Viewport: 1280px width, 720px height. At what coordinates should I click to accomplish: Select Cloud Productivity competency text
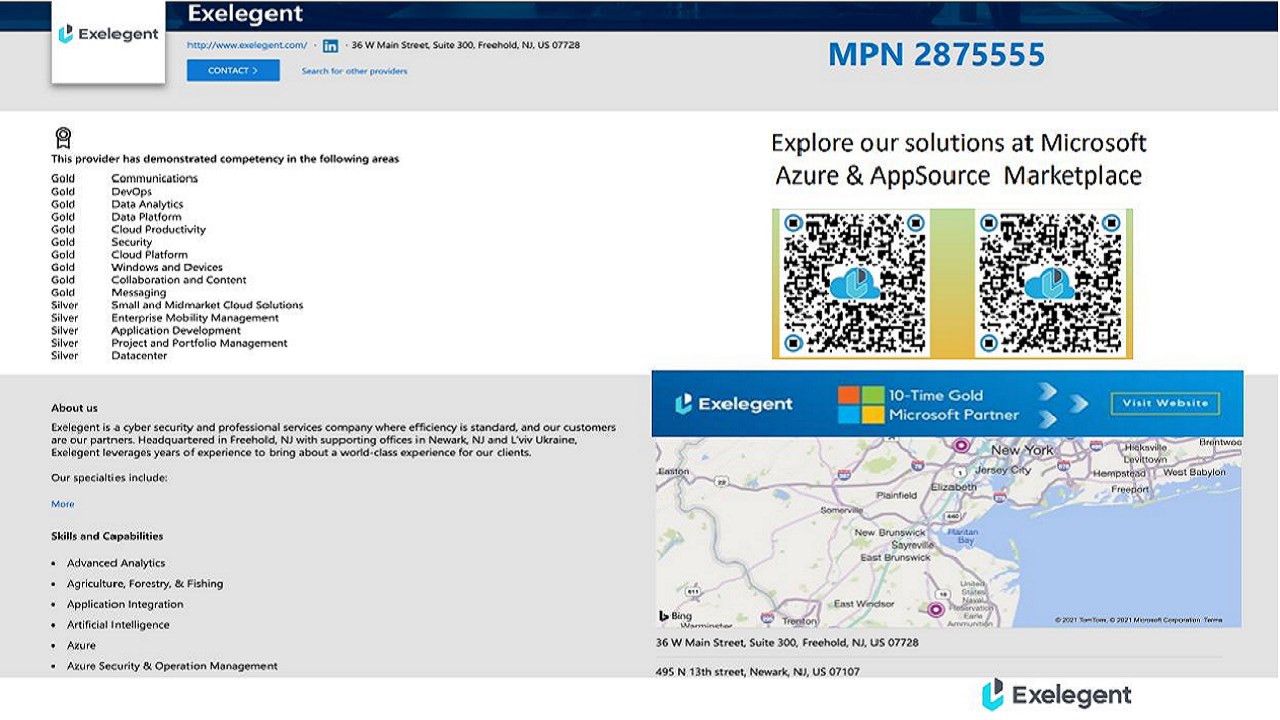pyautogui.click(x=158, y=229)
